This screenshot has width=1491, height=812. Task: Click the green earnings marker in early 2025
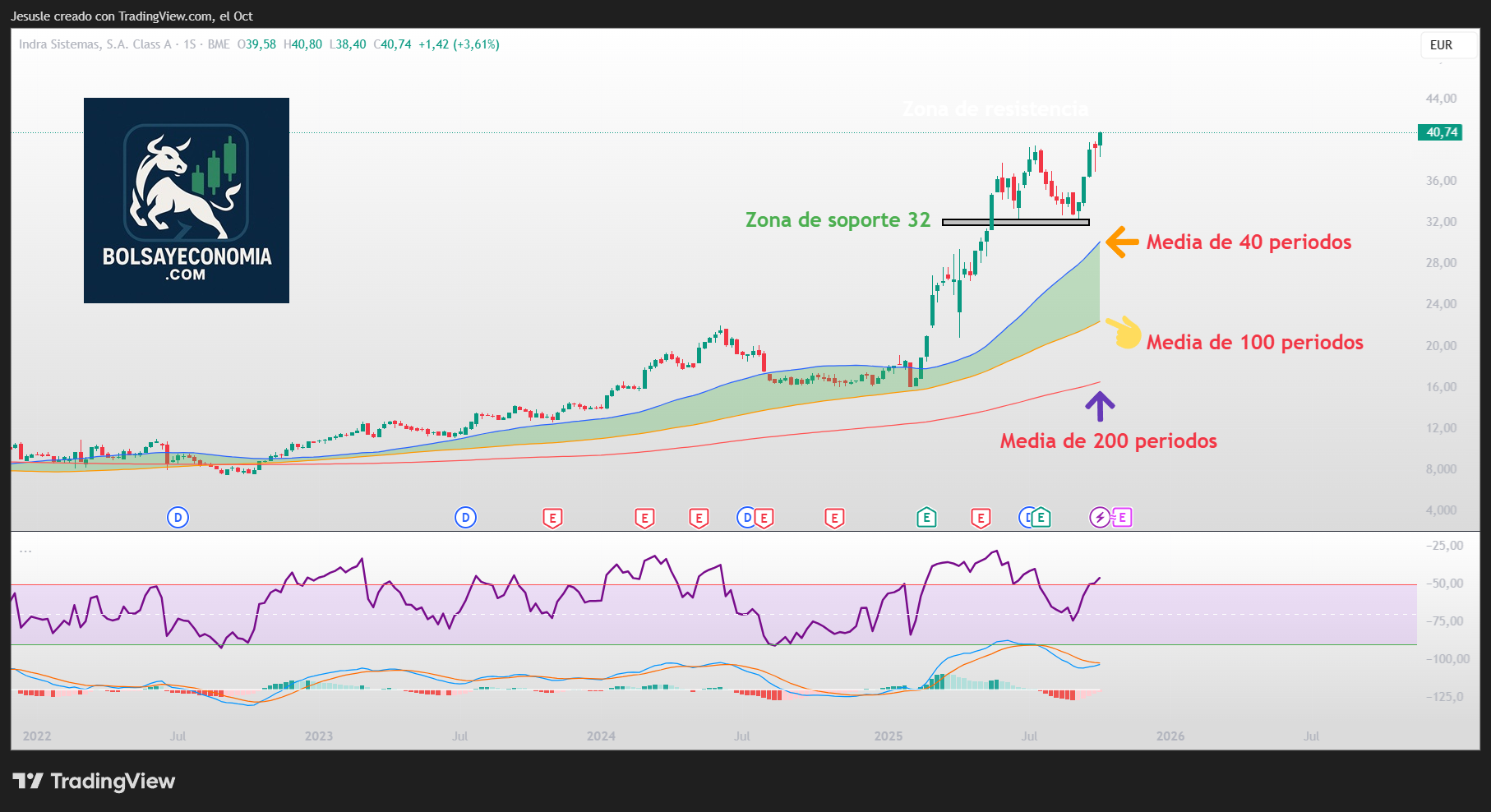pos(926,517)
